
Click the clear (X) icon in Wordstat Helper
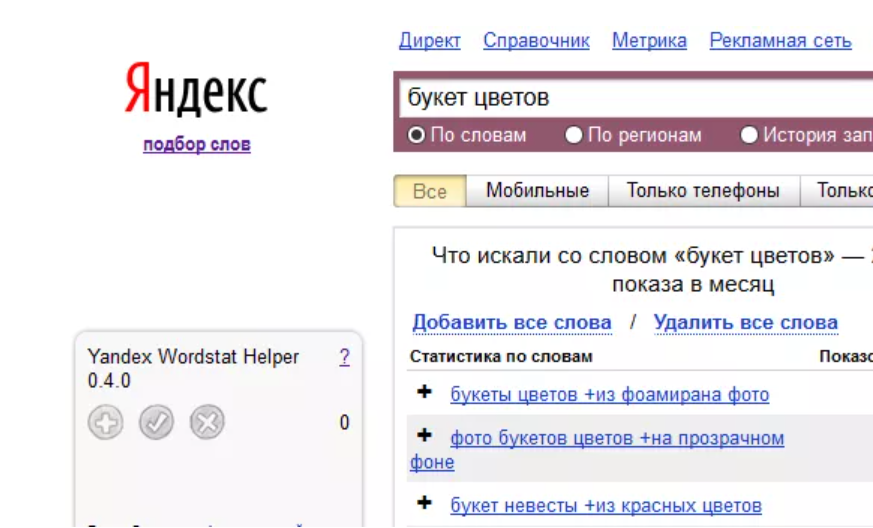[x=207, y=422]
